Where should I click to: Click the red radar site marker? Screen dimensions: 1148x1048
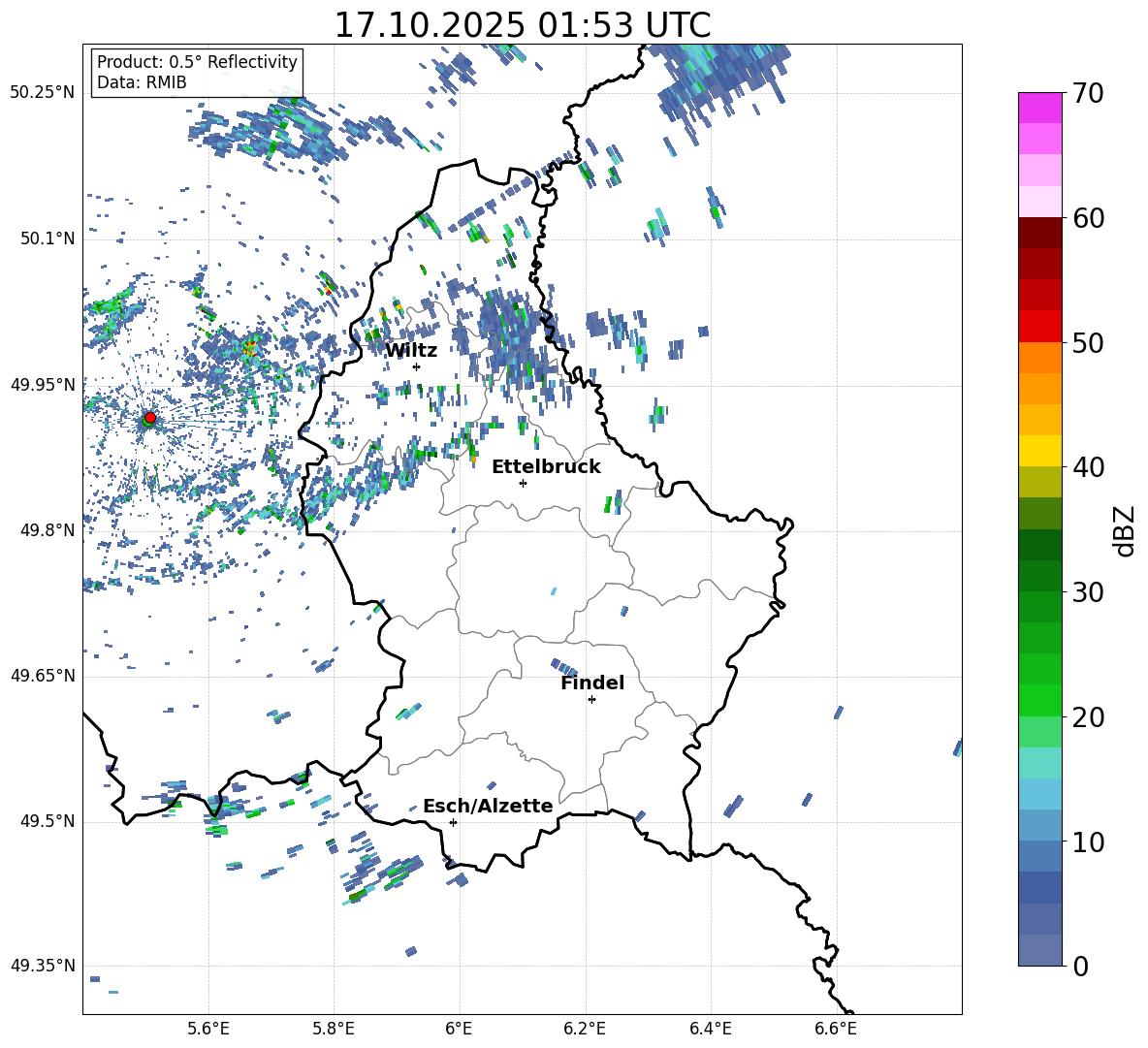150,417
